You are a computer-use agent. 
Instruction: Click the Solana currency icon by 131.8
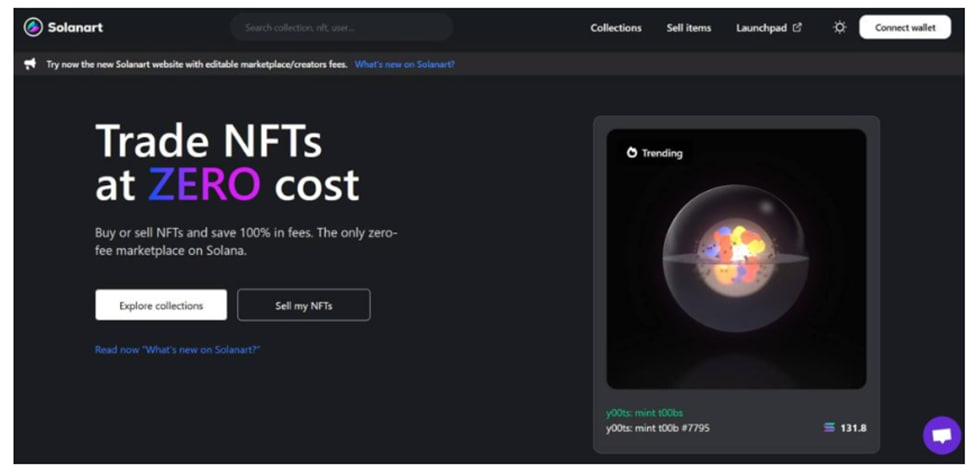pos(829,428)
